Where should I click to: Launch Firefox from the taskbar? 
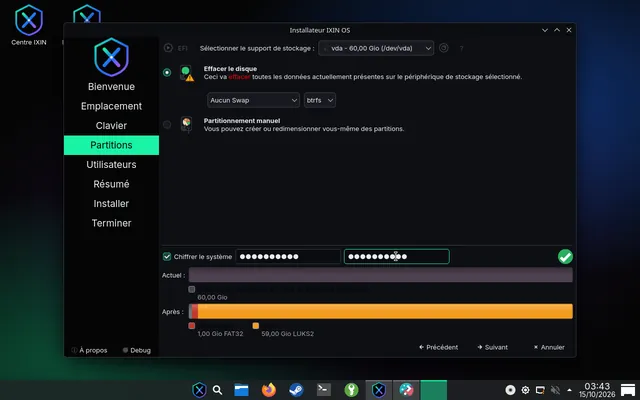tap(269, 390)
